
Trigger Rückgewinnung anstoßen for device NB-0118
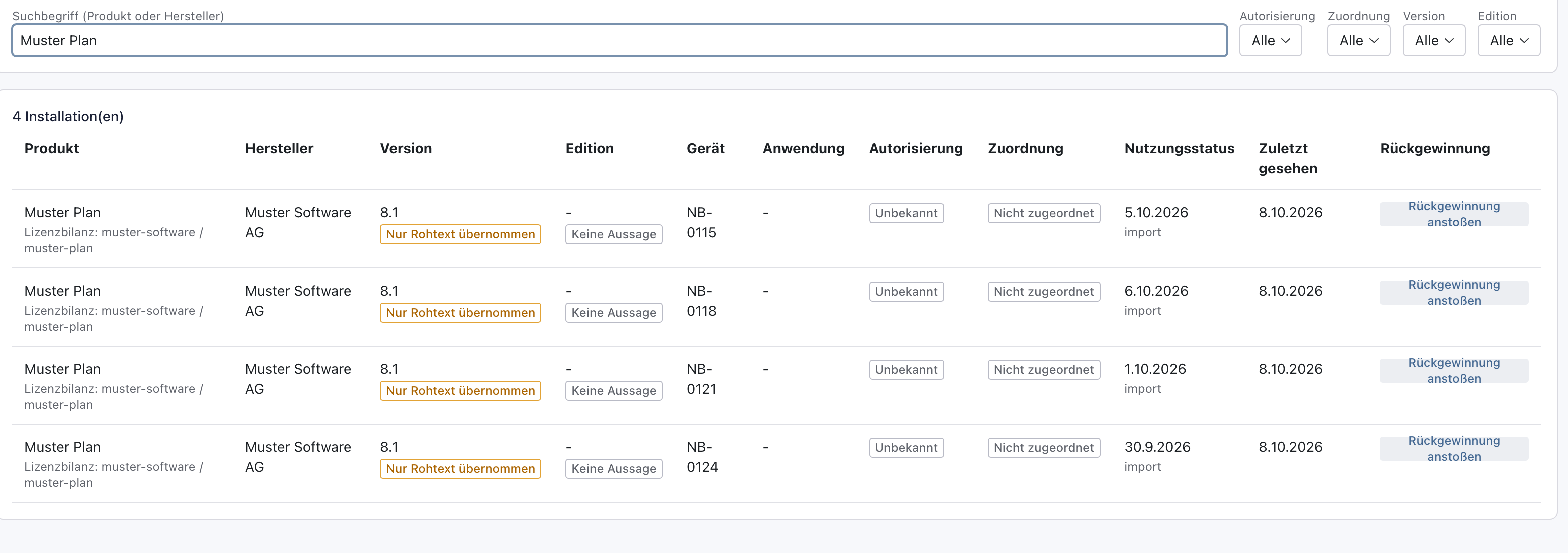tap(1454, 292)
